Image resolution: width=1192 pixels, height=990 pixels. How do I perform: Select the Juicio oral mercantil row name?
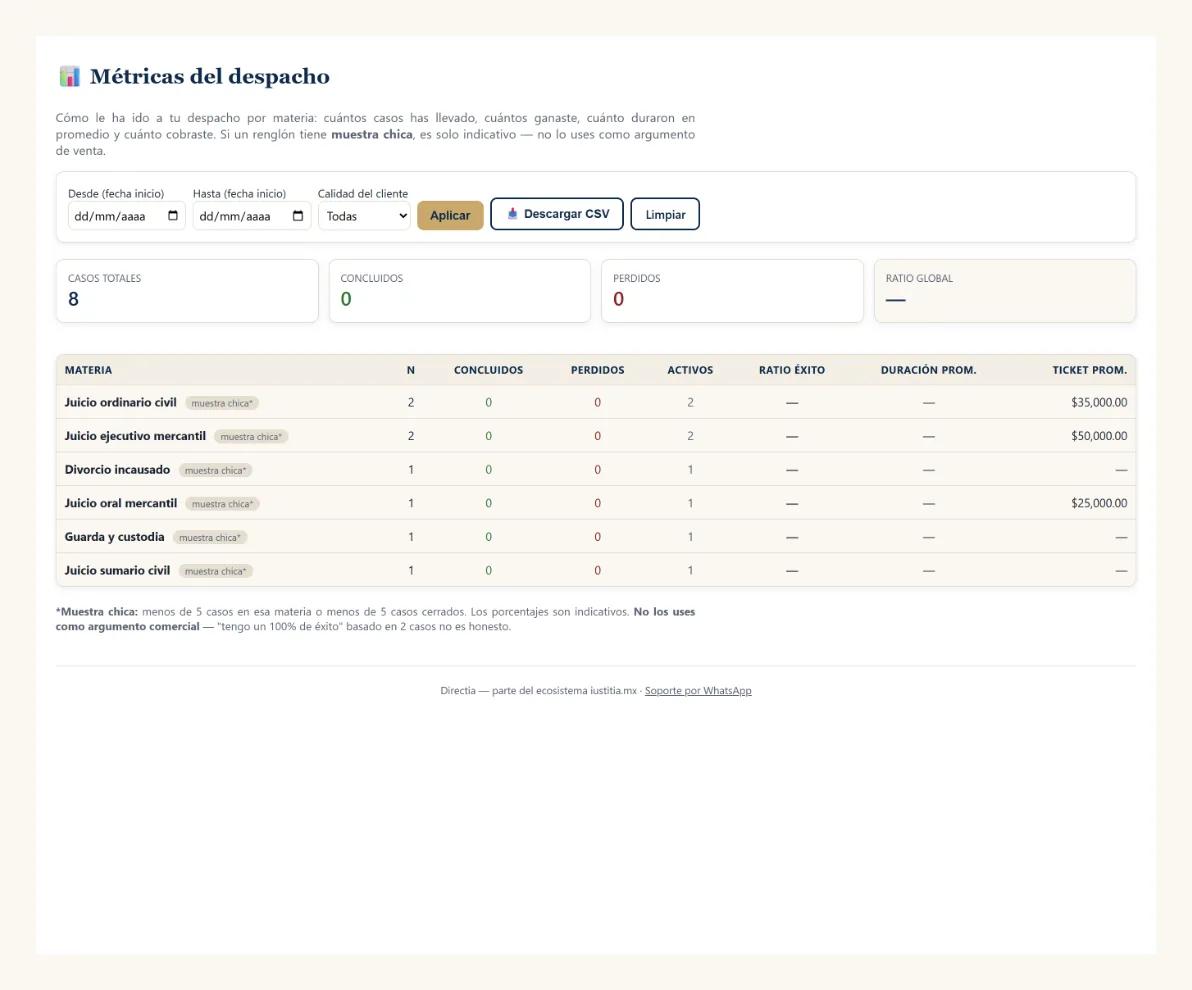[x=121, y=503]
